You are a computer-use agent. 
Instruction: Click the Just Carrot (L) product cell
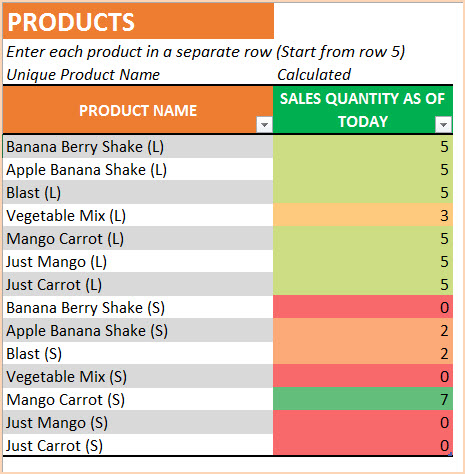138,285
